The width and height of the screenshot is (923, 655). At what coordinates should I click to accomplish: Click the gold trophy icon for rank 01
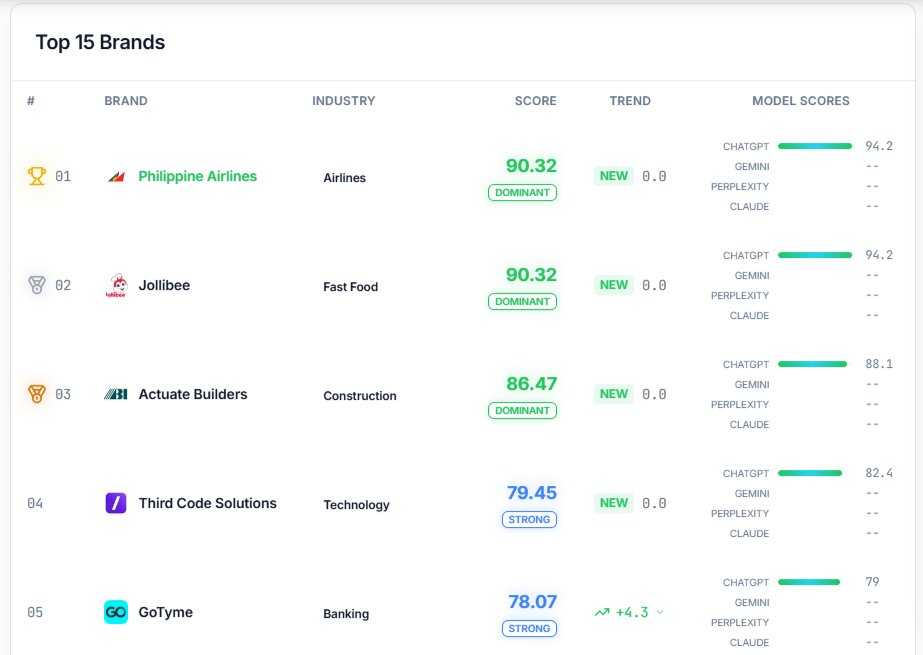(36, 176)
